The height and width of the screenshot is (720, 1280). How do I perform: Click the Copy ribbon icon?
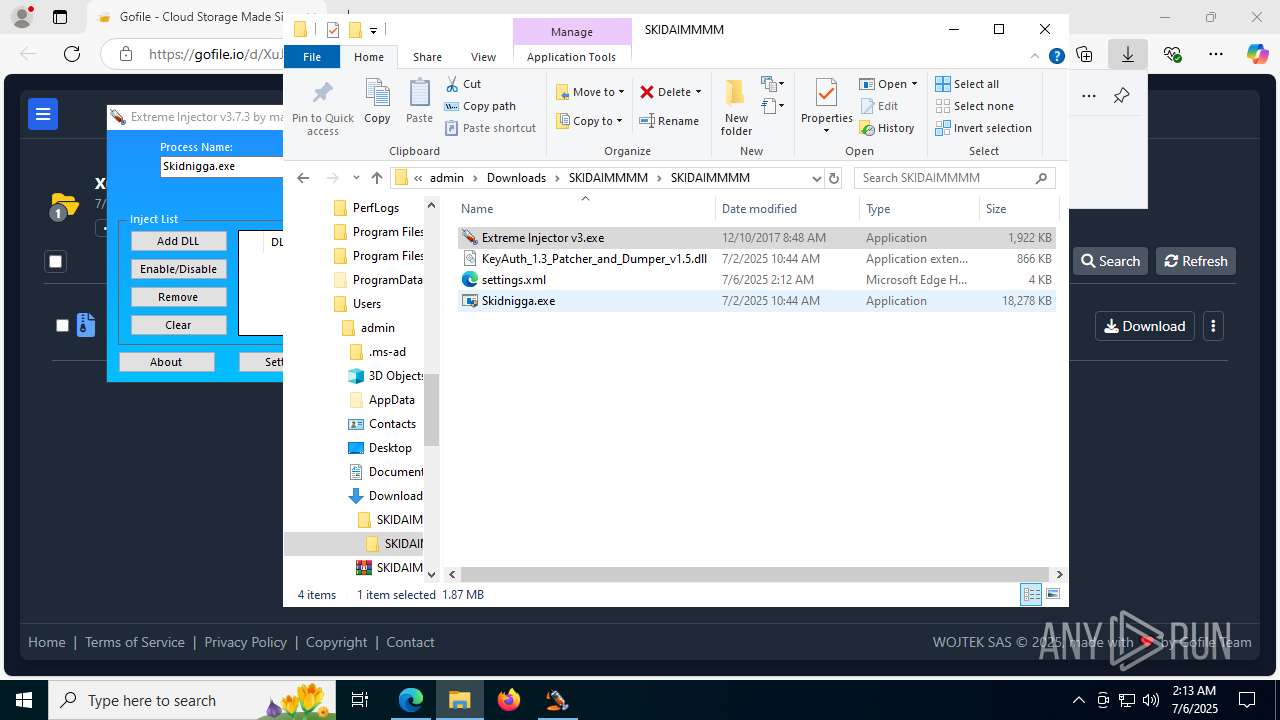(x=377, y=102)
